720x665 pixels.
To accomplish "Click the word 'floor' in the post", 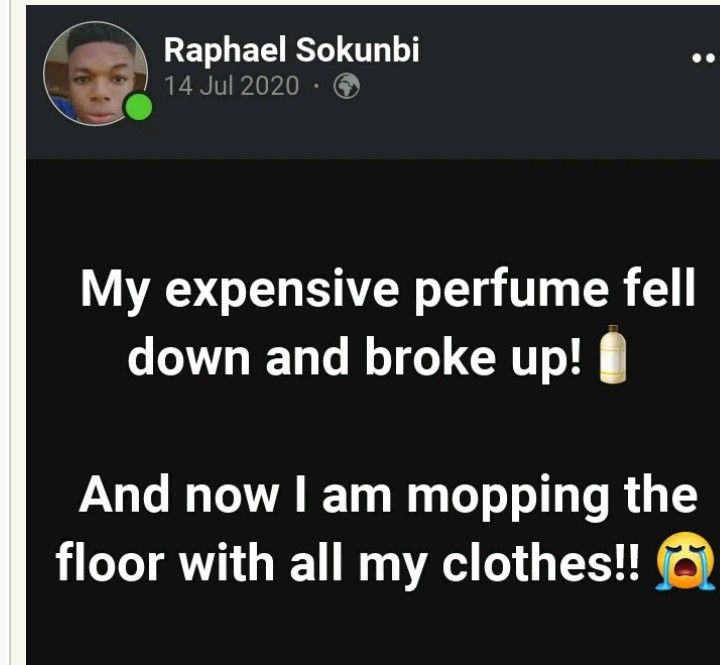I will (110, 562).
